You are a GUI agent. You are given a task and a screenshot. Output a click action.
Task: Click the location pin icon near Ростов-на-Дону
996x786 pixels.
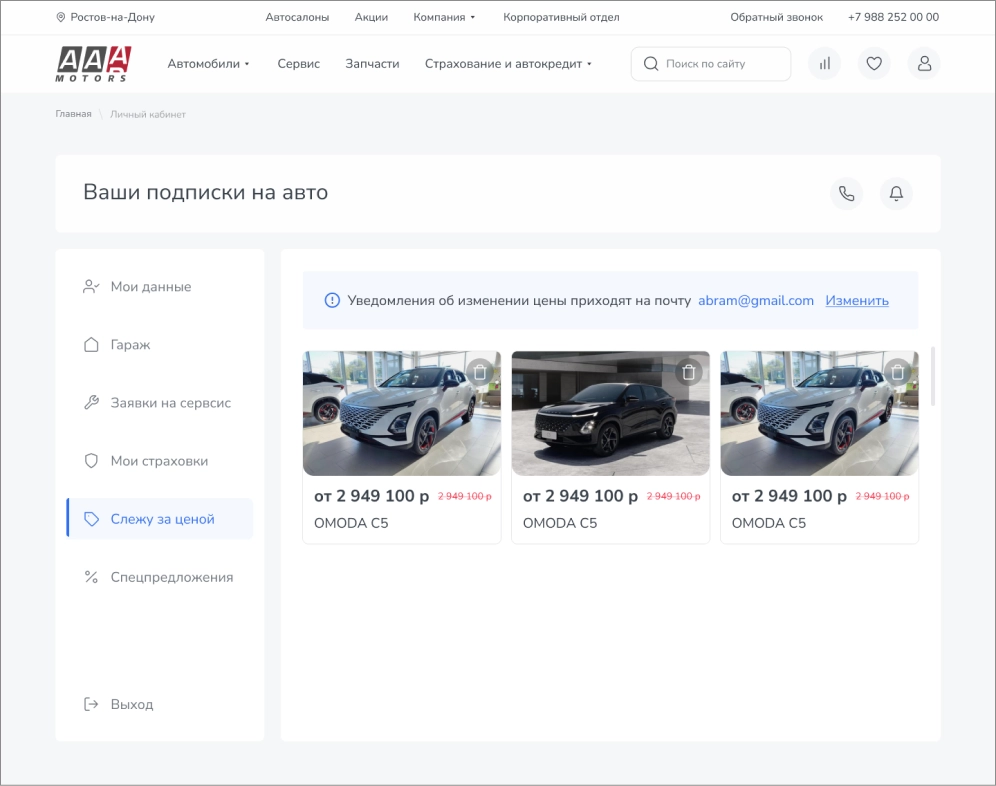pos(61,17)
